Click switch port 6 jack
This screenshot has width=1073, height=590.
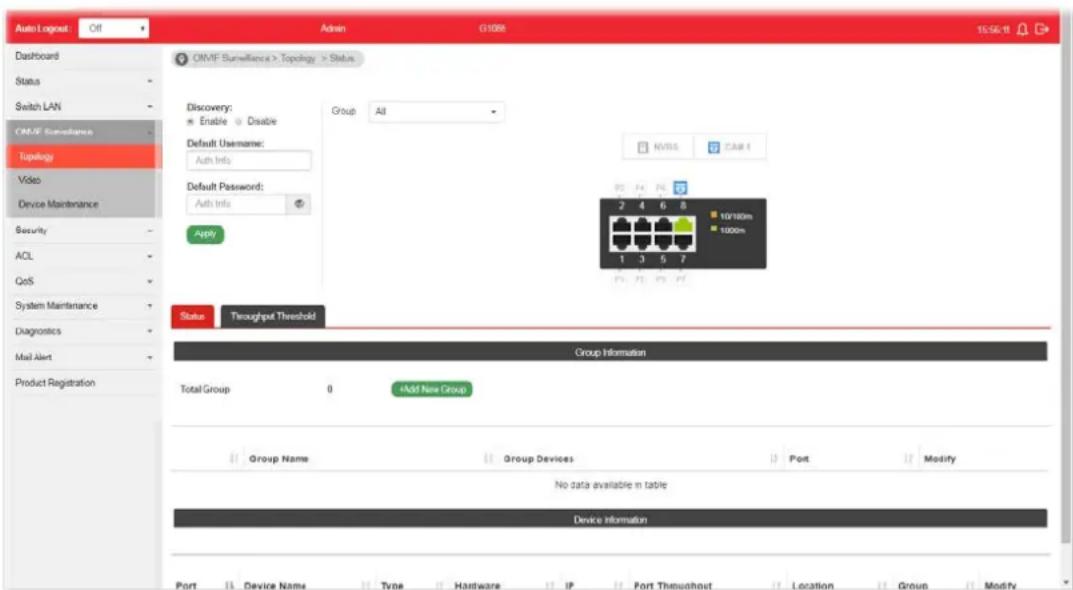[662, 226]
